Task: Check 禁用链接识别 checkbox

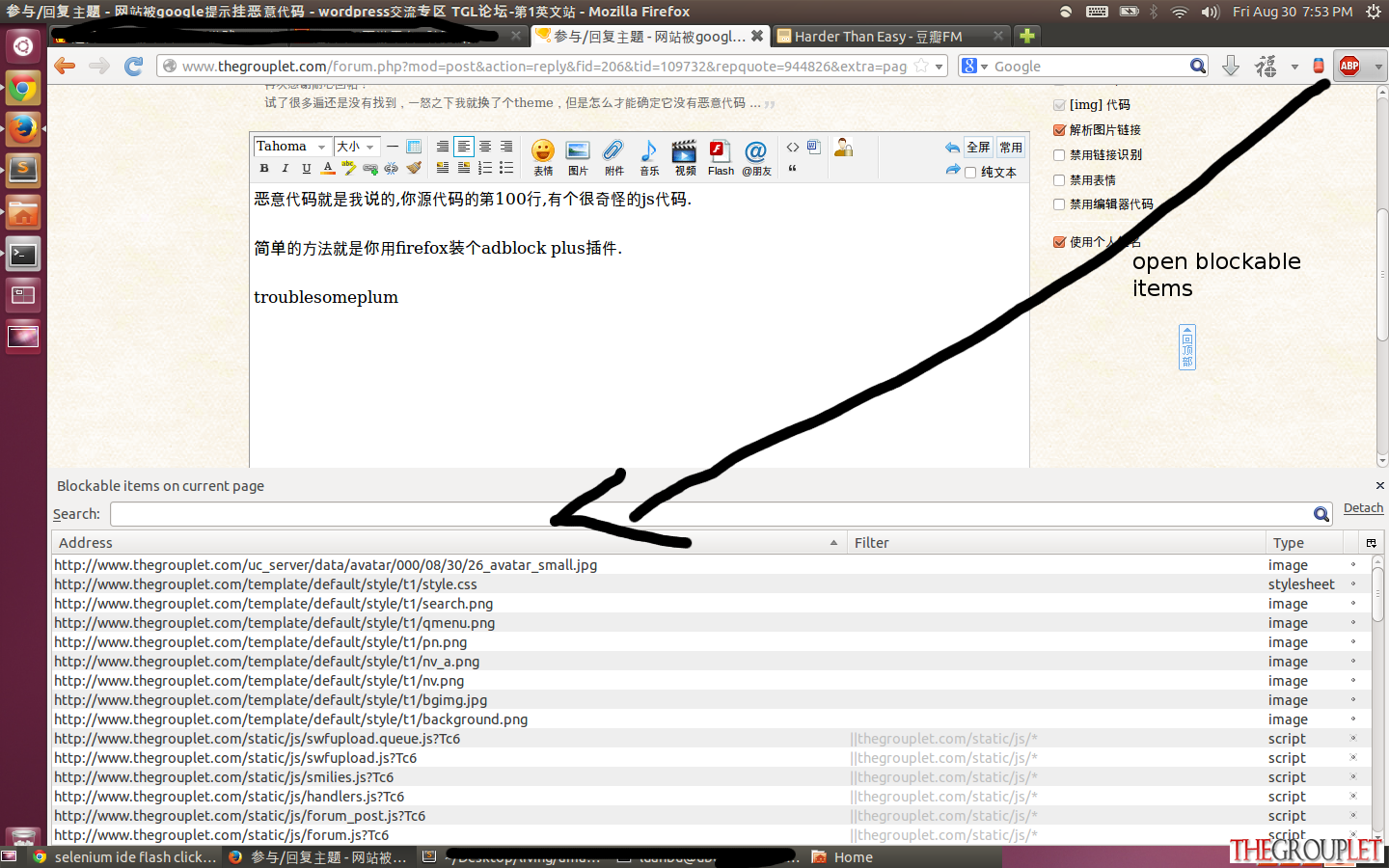Action: 1059,155
